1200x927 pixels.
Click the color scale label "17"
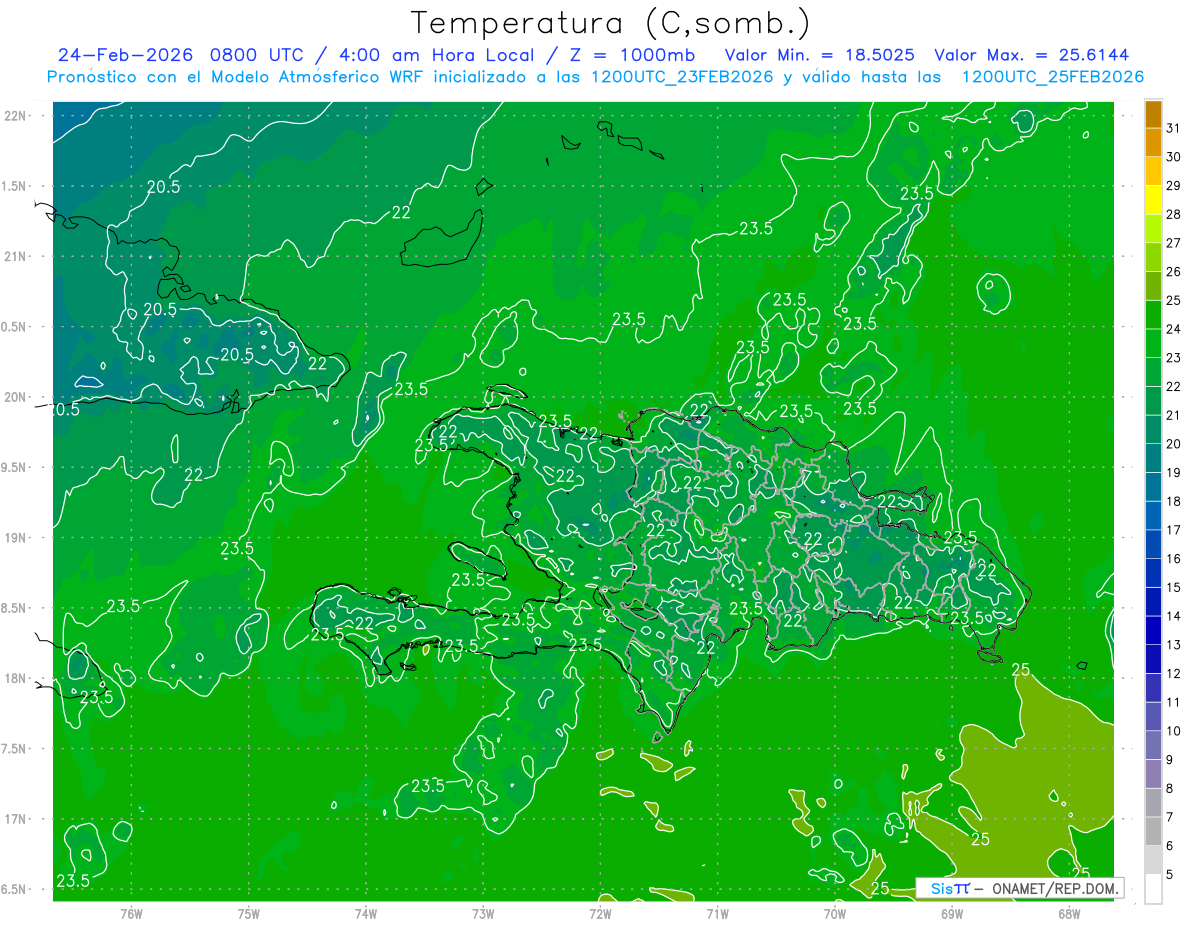pos(1173,530)
